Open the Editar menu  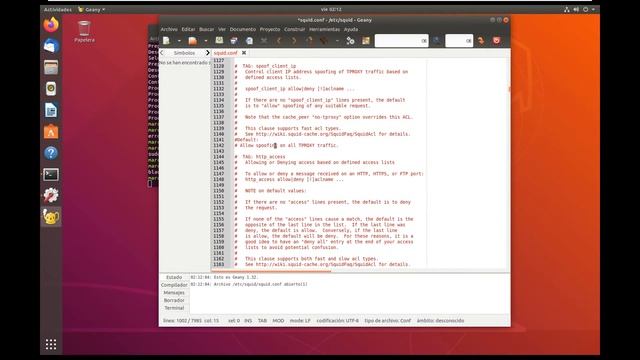coord(188,29)
